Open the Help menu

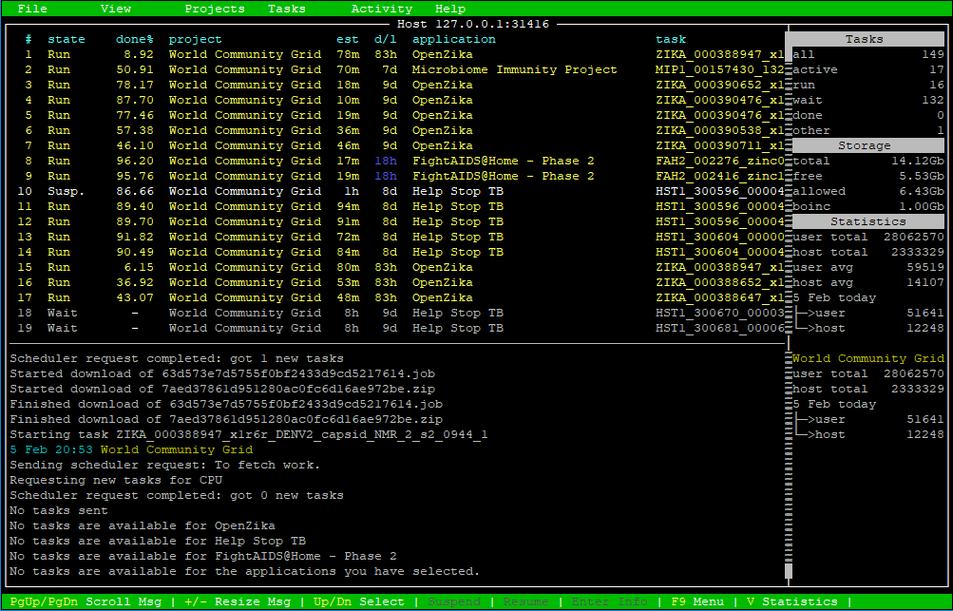point(450,8)
